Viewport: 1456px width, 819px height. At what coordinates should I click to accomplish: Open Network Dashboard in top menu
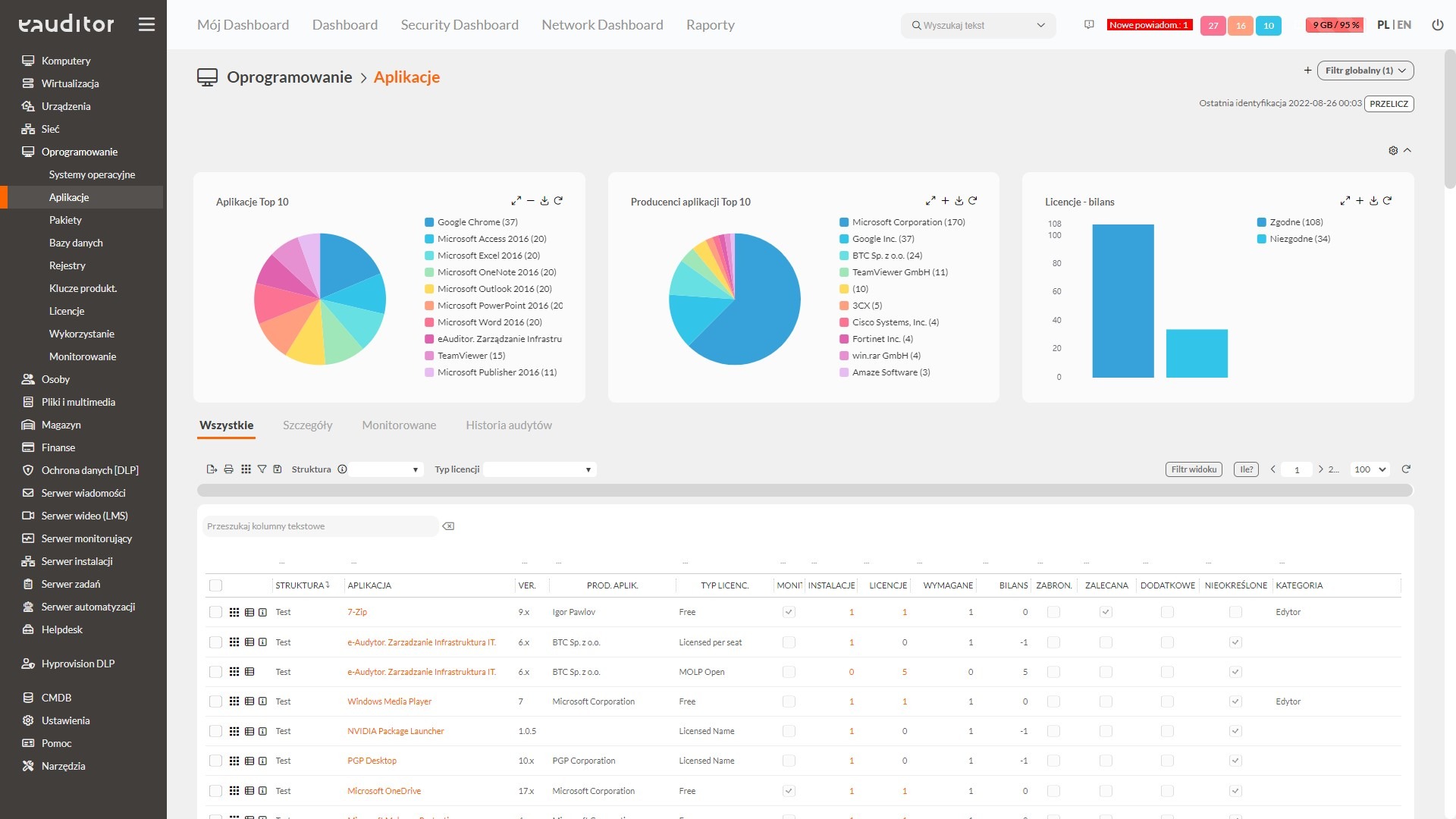[602, 25]
